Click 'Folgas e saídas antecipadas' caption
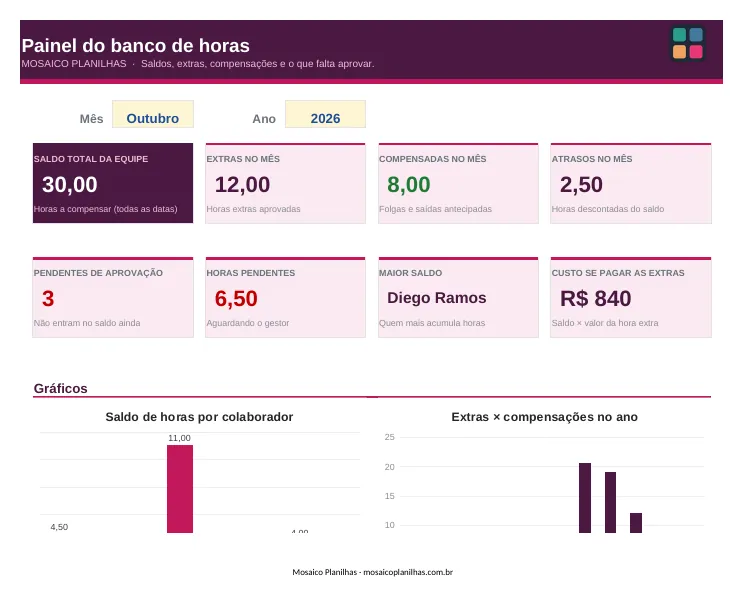Screen dimensions: 743x597 pyautogui.click(x=435, y=209)
